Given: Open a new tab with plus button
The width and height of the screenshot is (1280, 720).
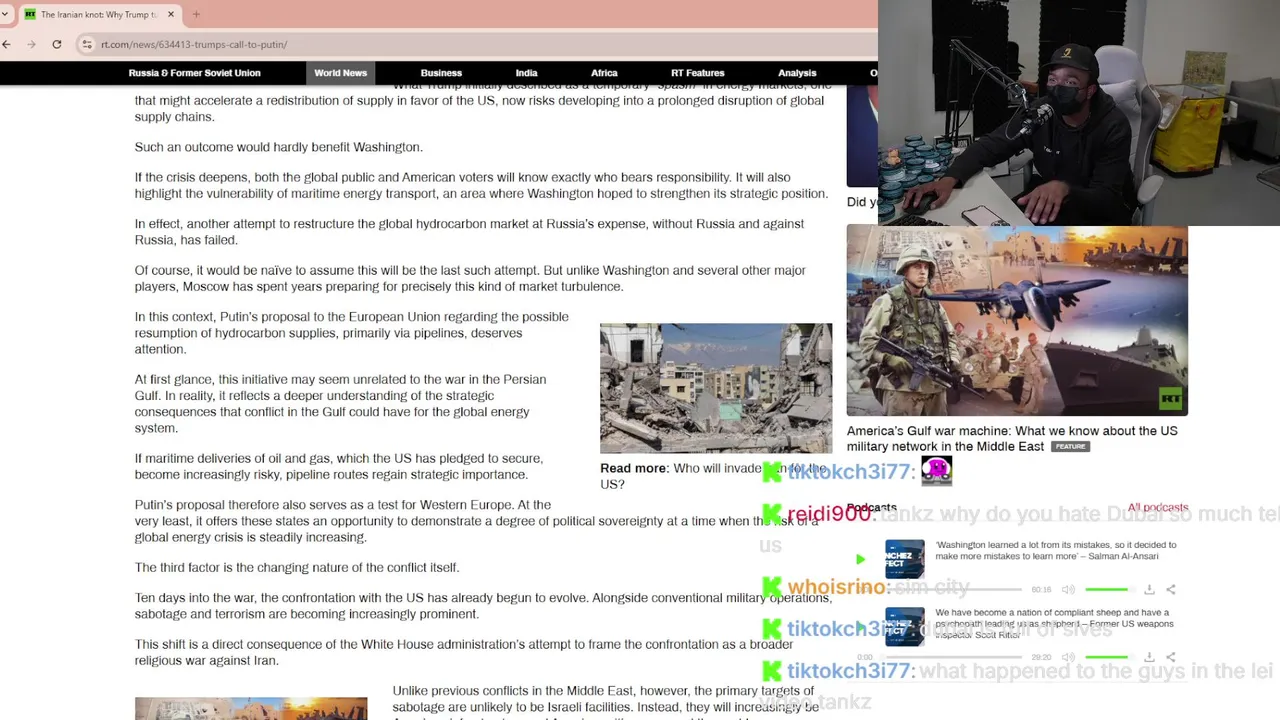Looking at the screenshot, I should (196, 14).
